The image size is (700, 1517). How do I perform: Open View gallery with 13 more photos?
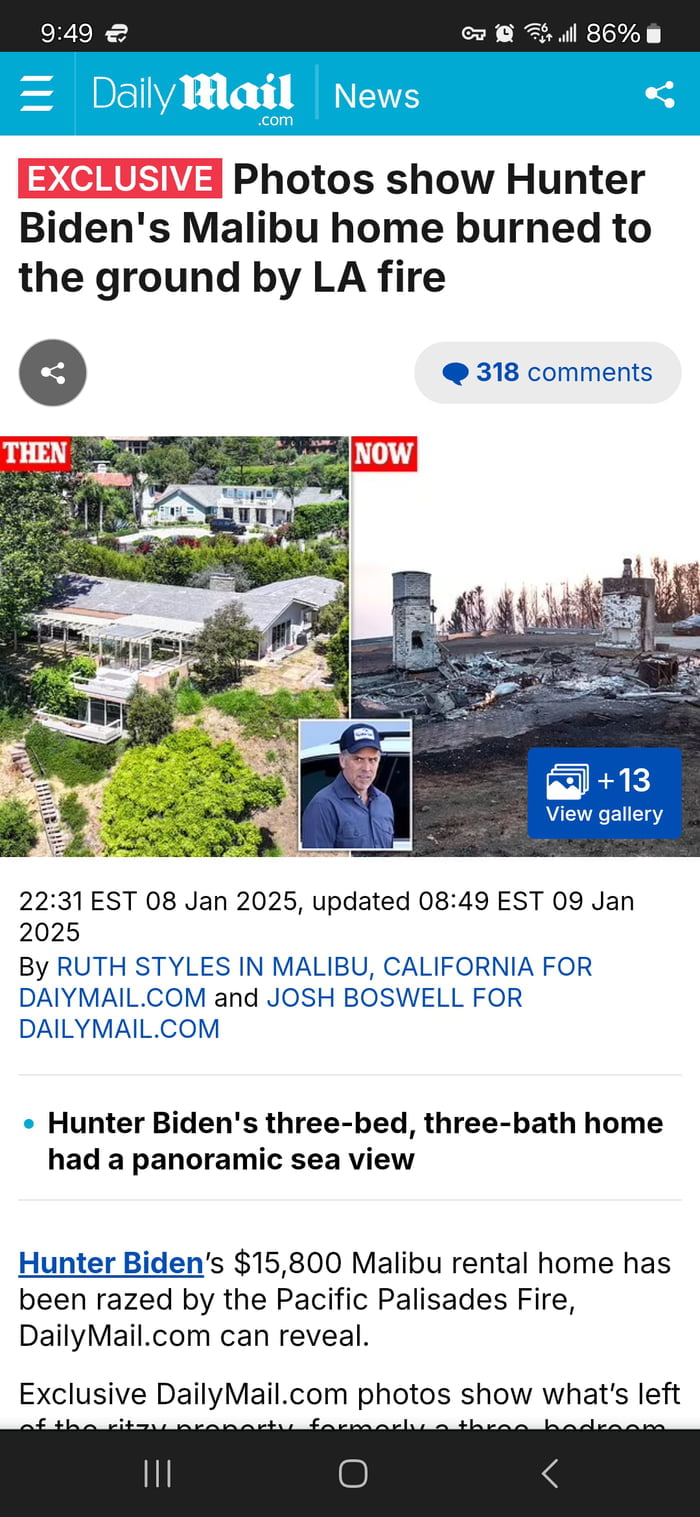604,792
